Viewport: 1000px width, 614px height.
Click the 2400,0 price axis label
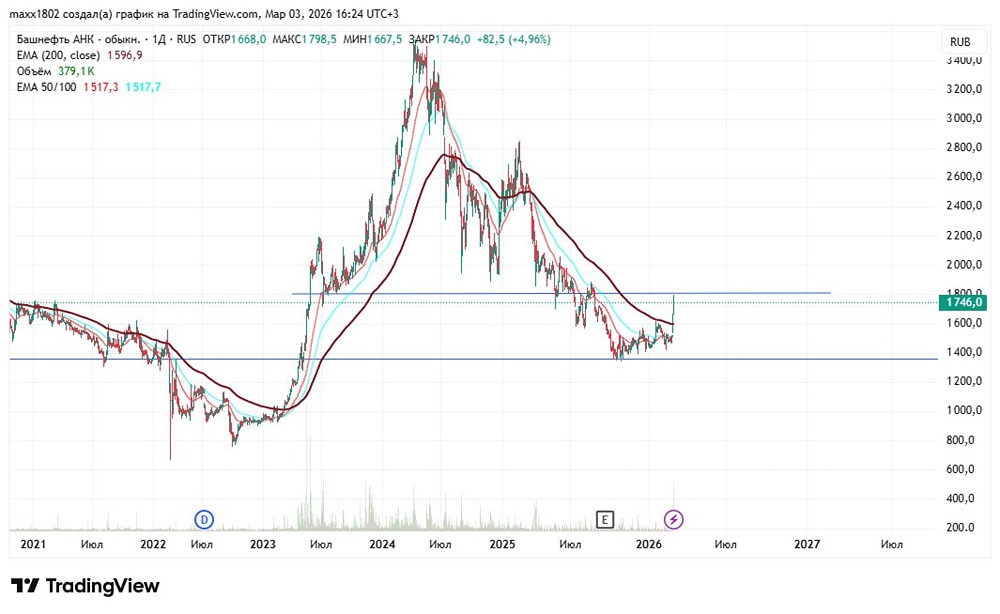(x=964, y=206)
